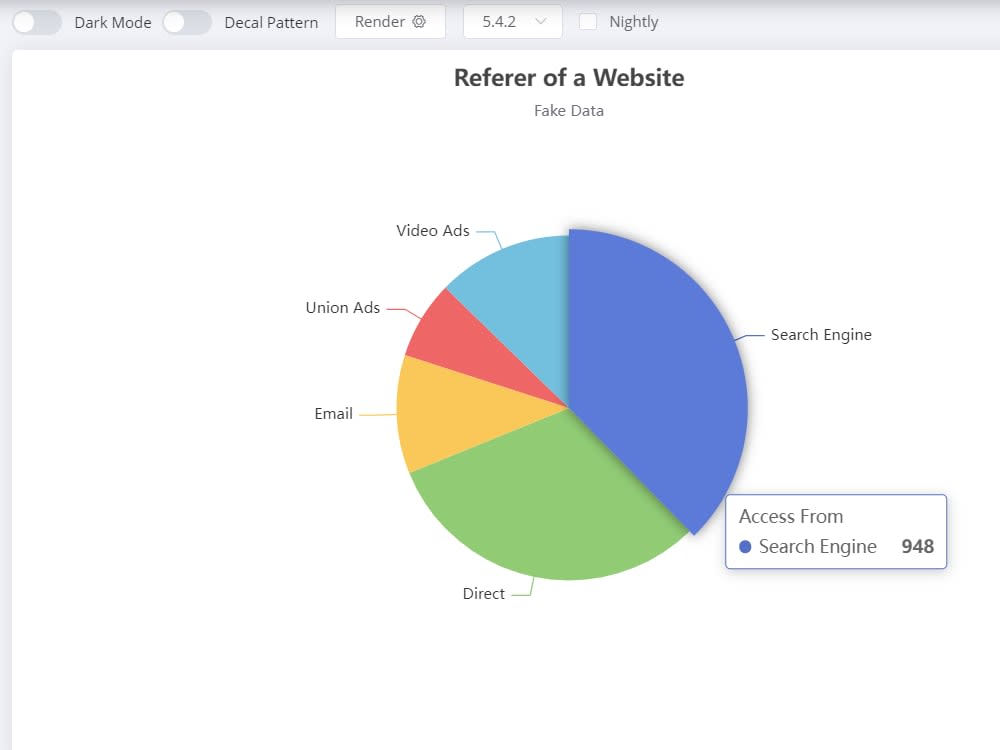This screenshot has width=1000, height=750.
Task: Click the Video Ads label
Action: pyautogui.click(x=433, y=230)
